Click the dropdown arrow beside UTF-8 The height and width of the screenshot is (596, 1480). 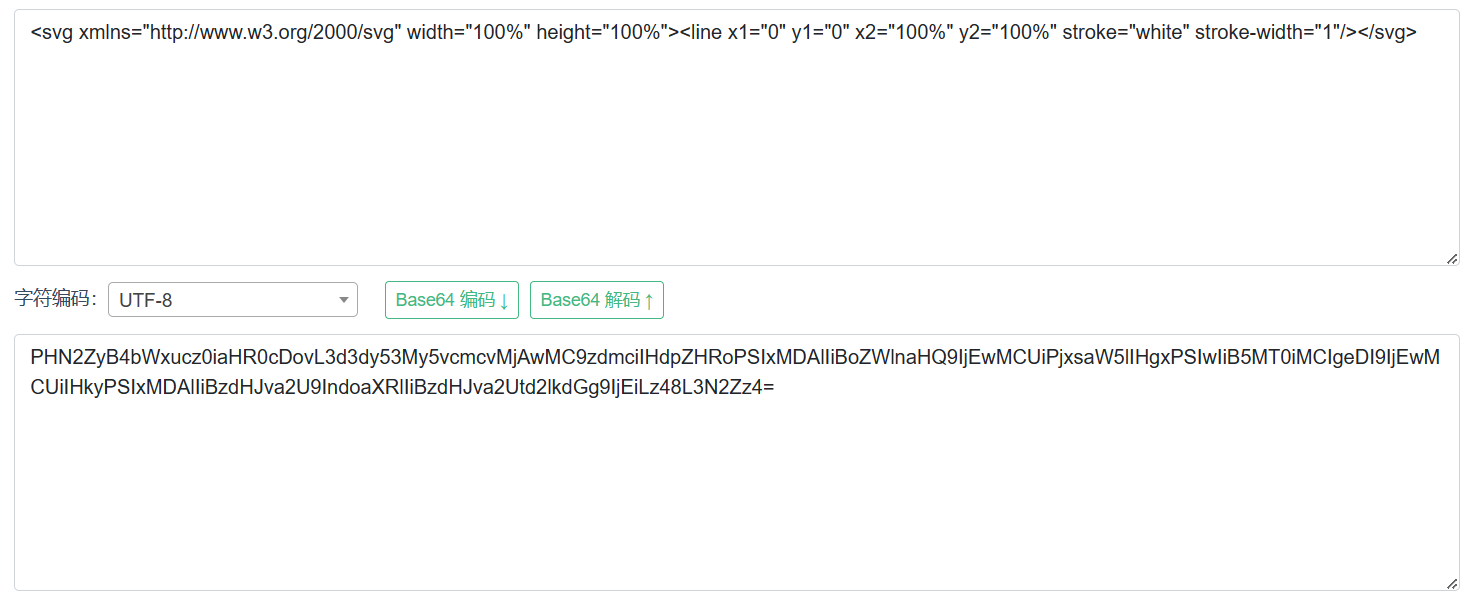click(343, 299)
